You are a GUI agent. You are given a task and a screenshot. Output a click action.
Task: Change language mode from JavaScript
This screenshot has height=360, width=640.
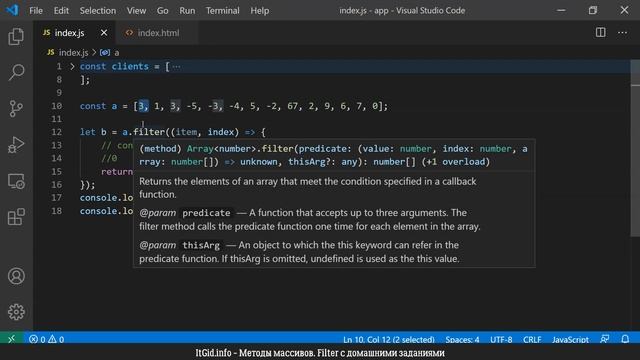click(x=570, y=339)
